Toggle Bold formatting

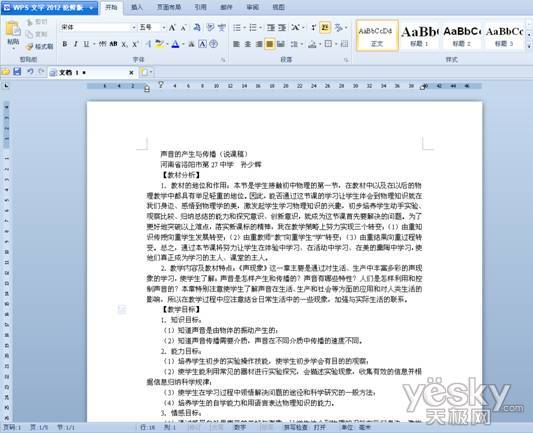click(65, 44)
